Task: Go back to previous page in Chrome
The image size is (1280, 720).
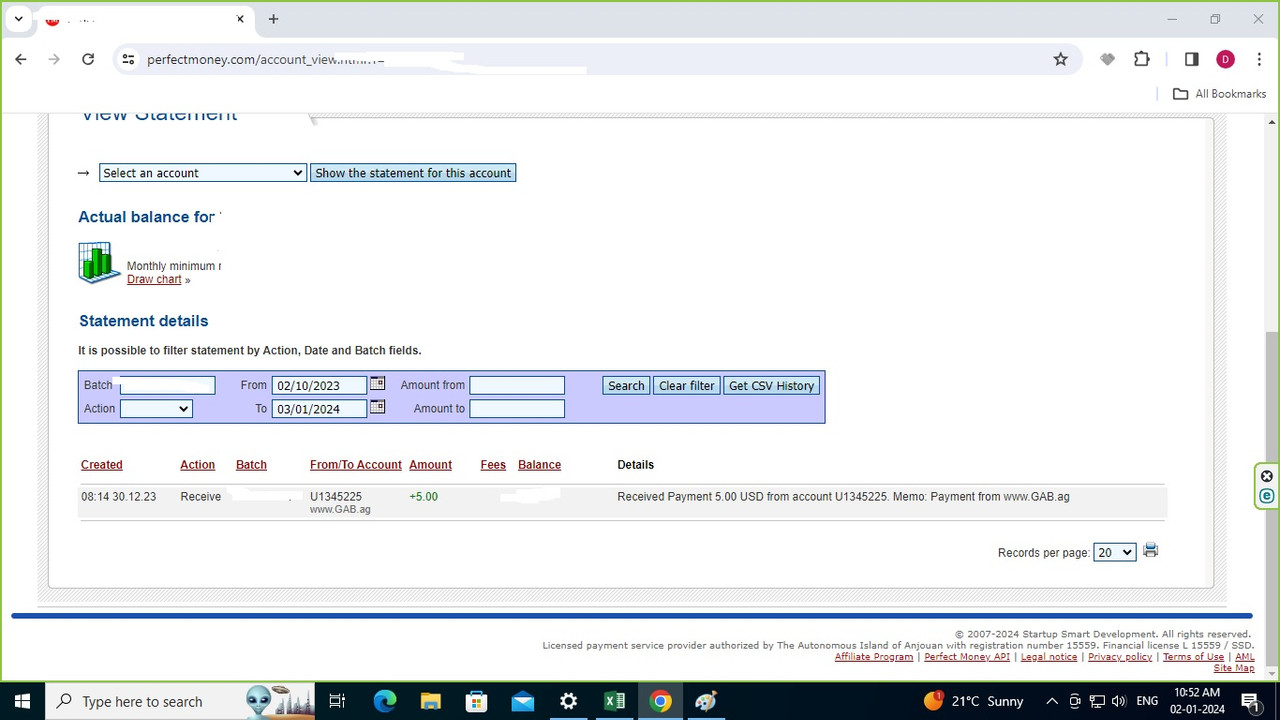Action: (x=21, y=60)
